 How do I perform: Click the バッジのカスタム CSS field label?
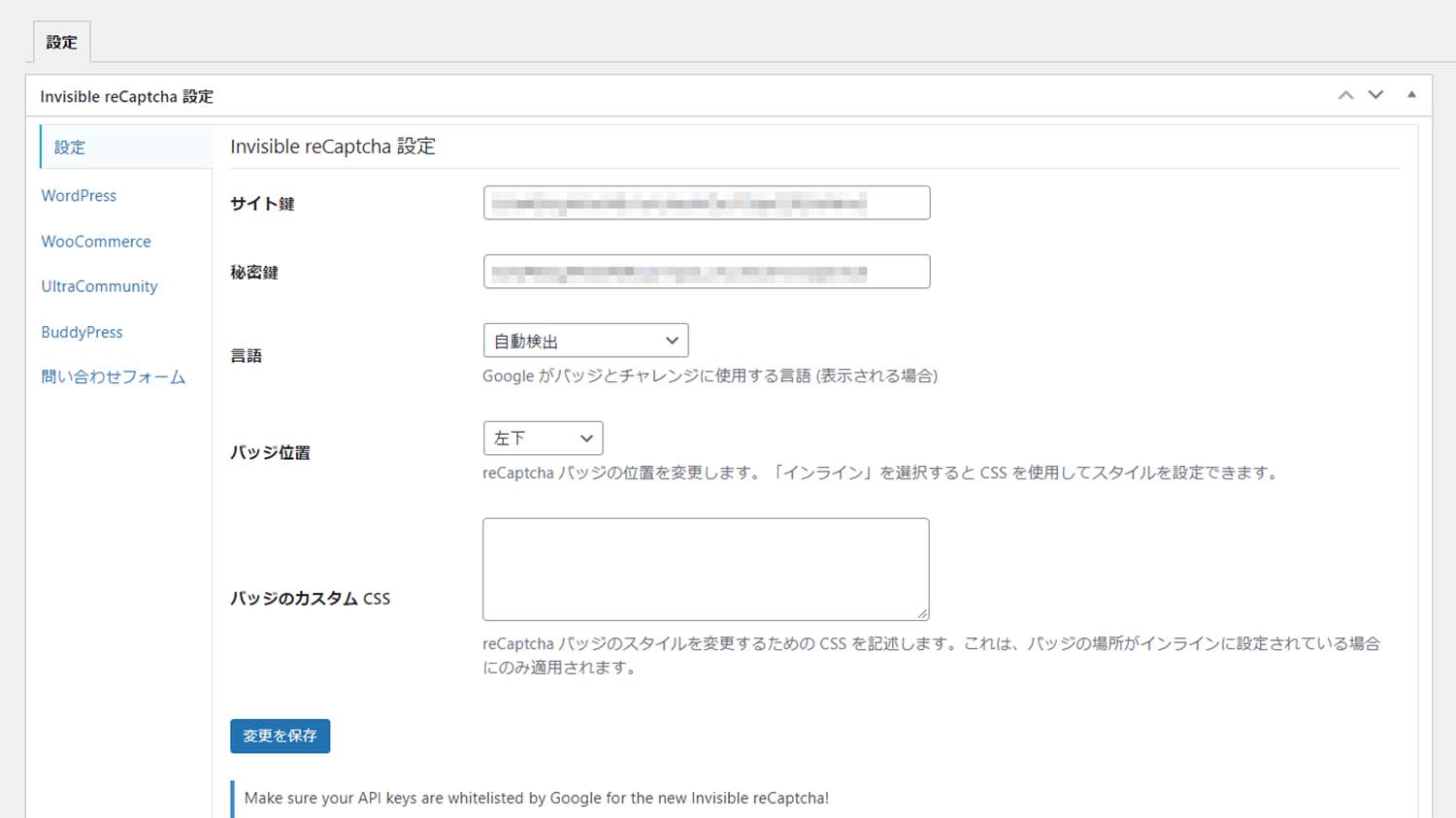310,599
